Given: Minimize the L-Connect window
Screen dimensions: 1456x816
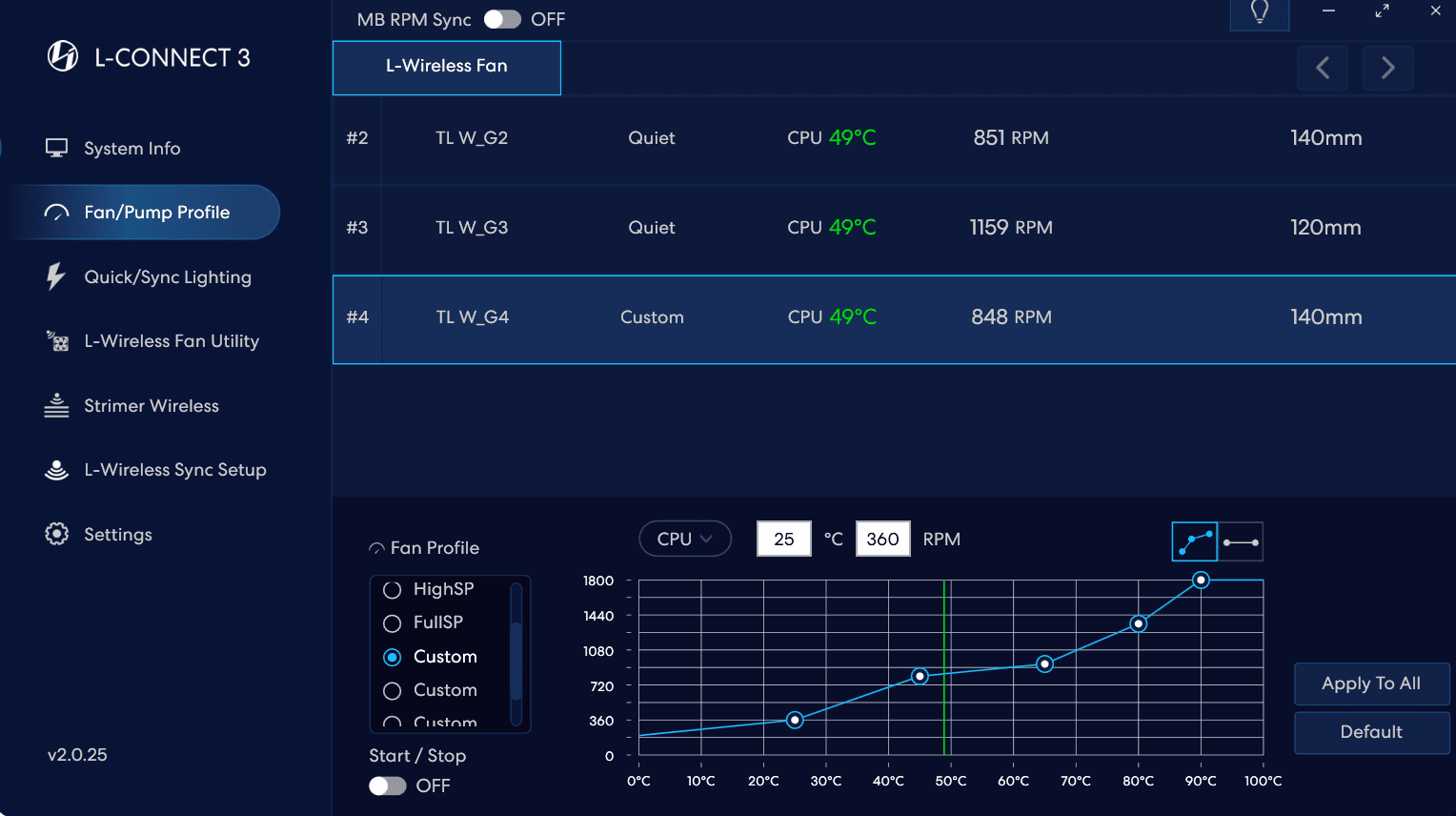Looking at the screenshot, I should [x=1328, y=10].
